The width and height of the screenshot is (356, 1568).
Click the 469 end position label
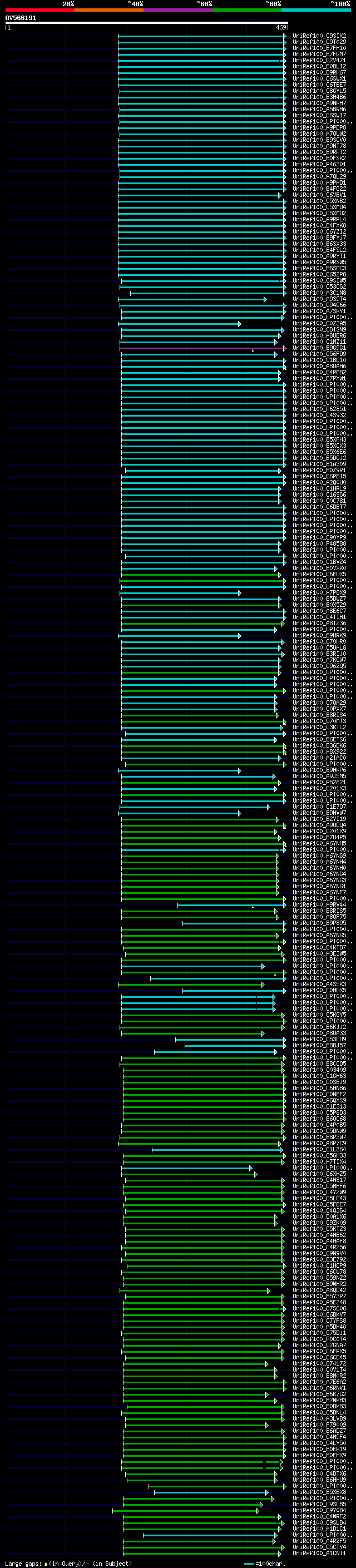point(281,27)
